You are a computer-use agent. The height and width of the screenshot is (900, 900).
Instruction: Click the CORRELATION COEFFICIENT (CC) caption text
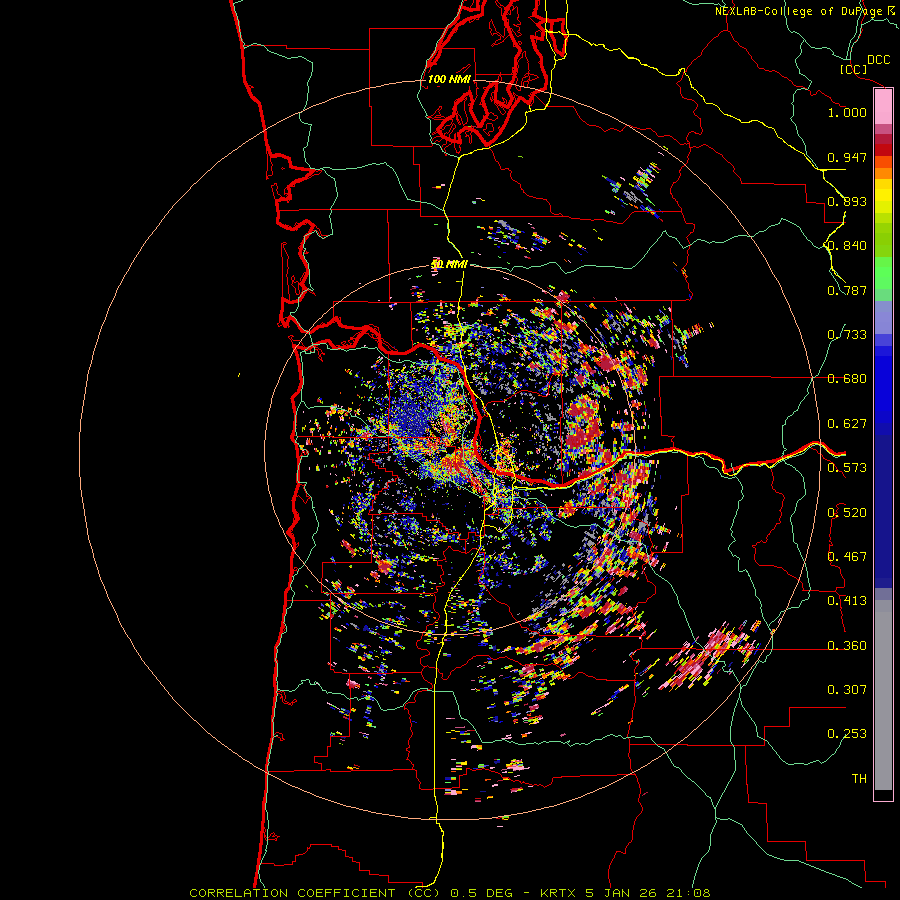click(315, 893)
